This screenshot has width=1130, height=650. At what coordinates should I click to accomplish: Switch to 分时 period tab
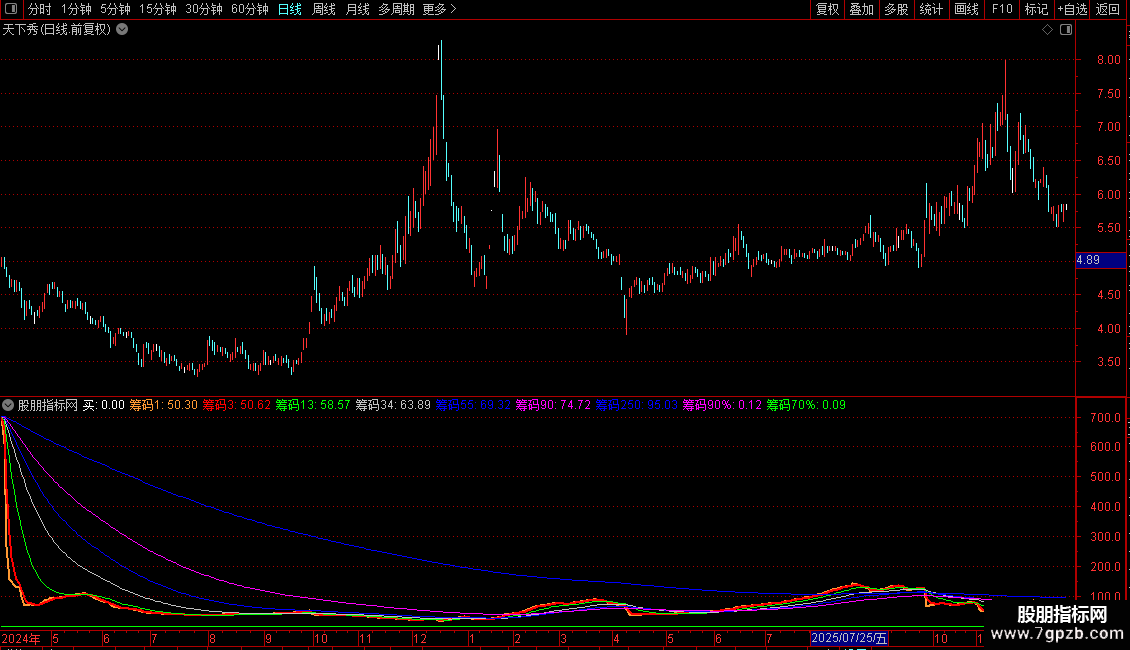coord(40,9)
